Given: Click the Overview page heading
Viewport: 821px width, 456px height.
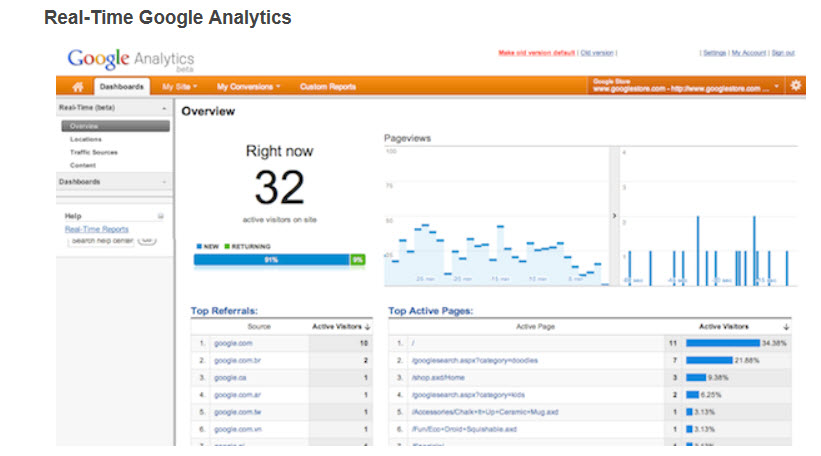Looking at the screenshot, I should coord(208,112).
